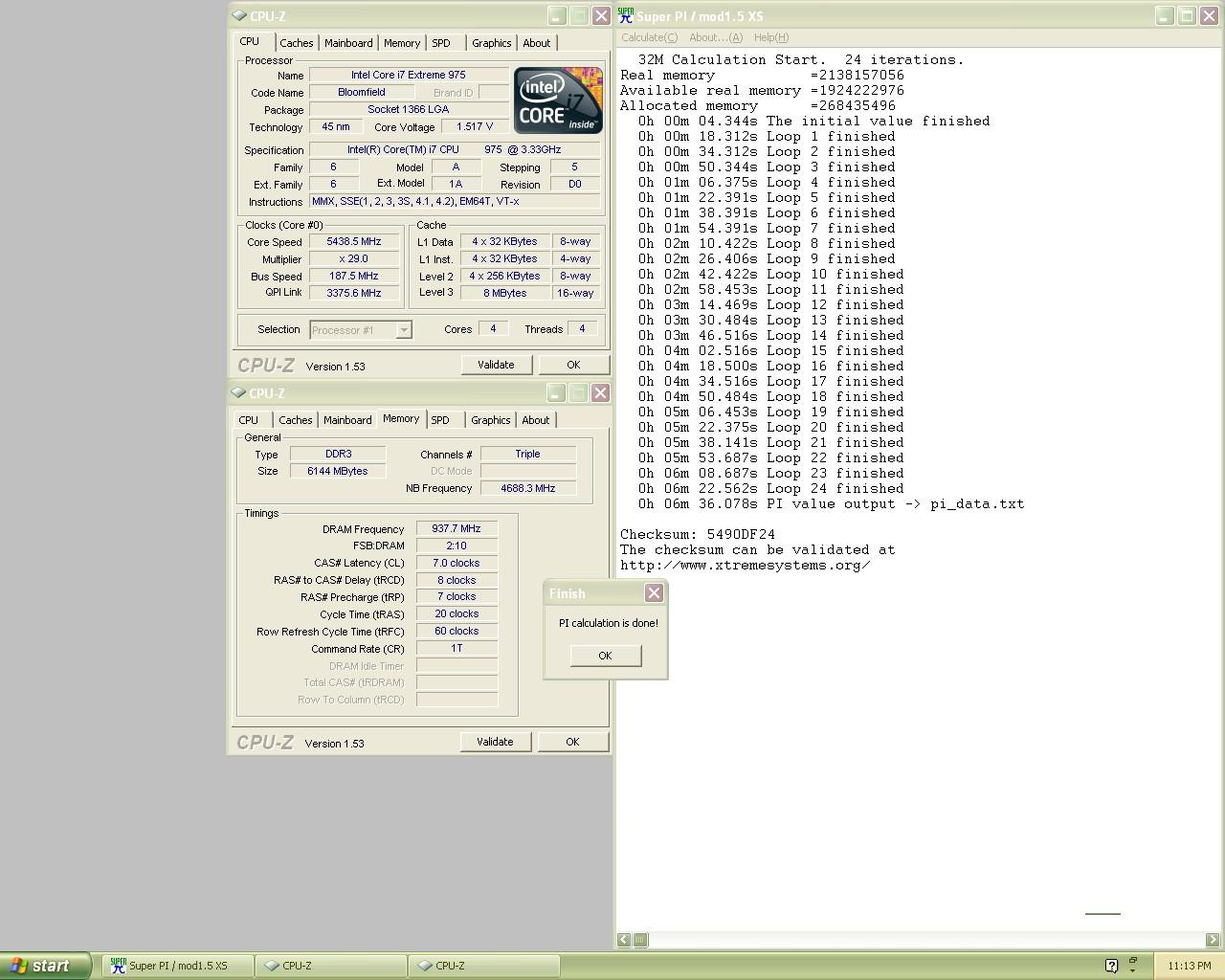The width and height of the screenshot is (1225, 980).
Task: Click Validate in top CPU-Z window
Action: [496, 365]
